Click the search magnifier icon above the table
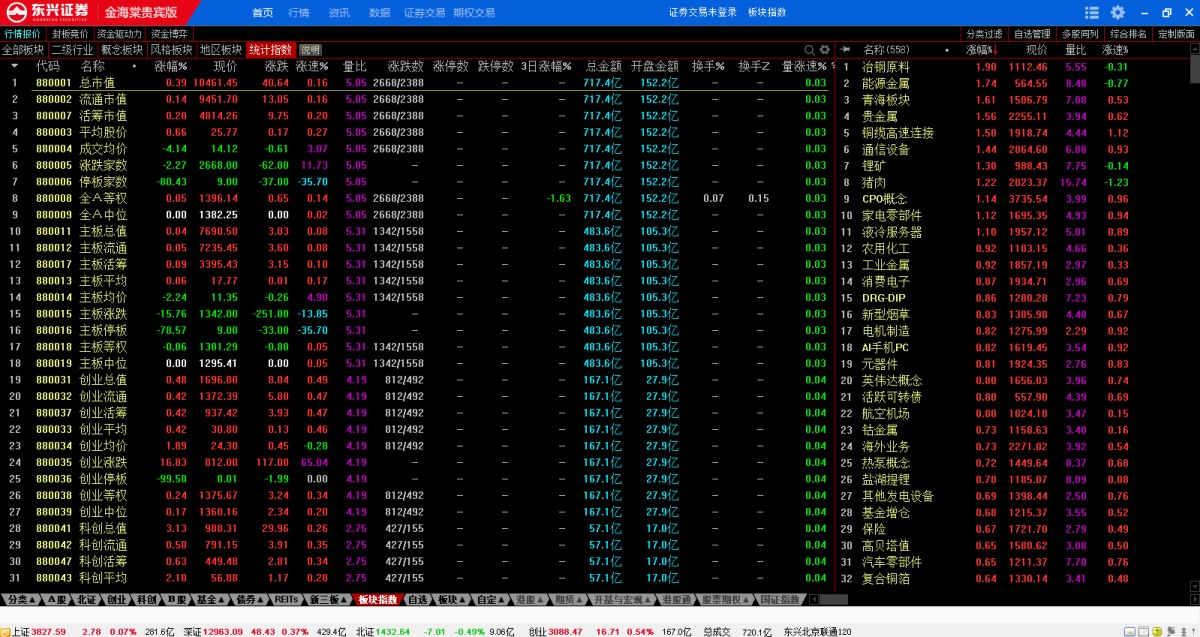Image resolution: width=1200 pixels, height=637 pixels. click(809, 49)
